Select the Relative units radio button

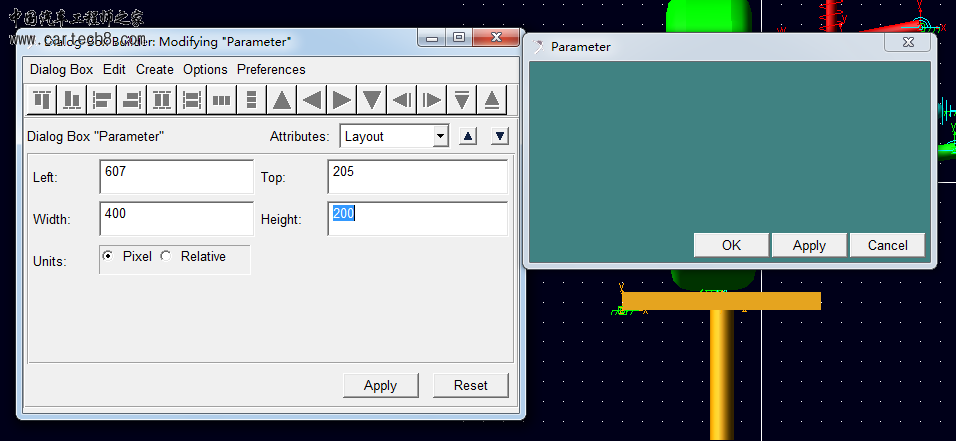point(166,256)
